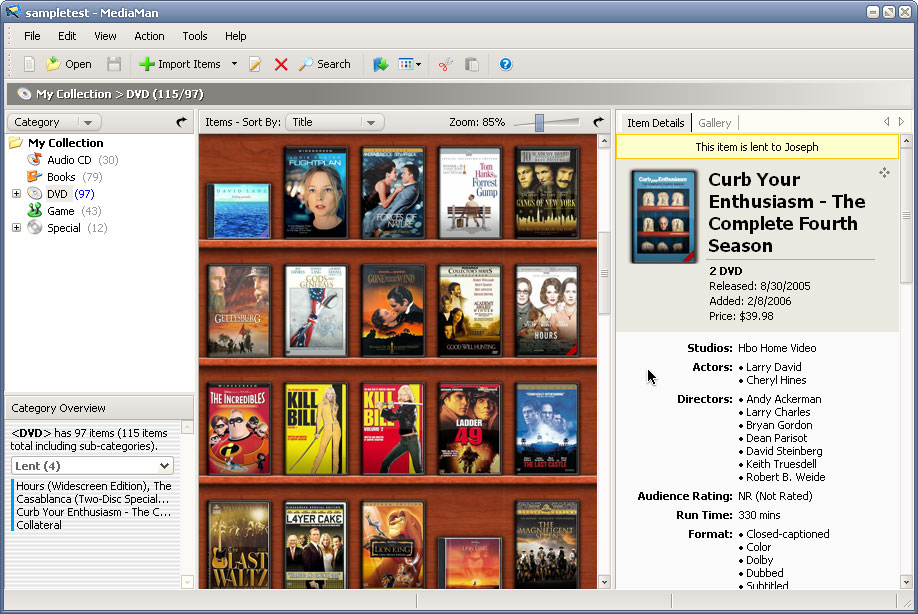Open the Import Items dropdown arrow

234,64
